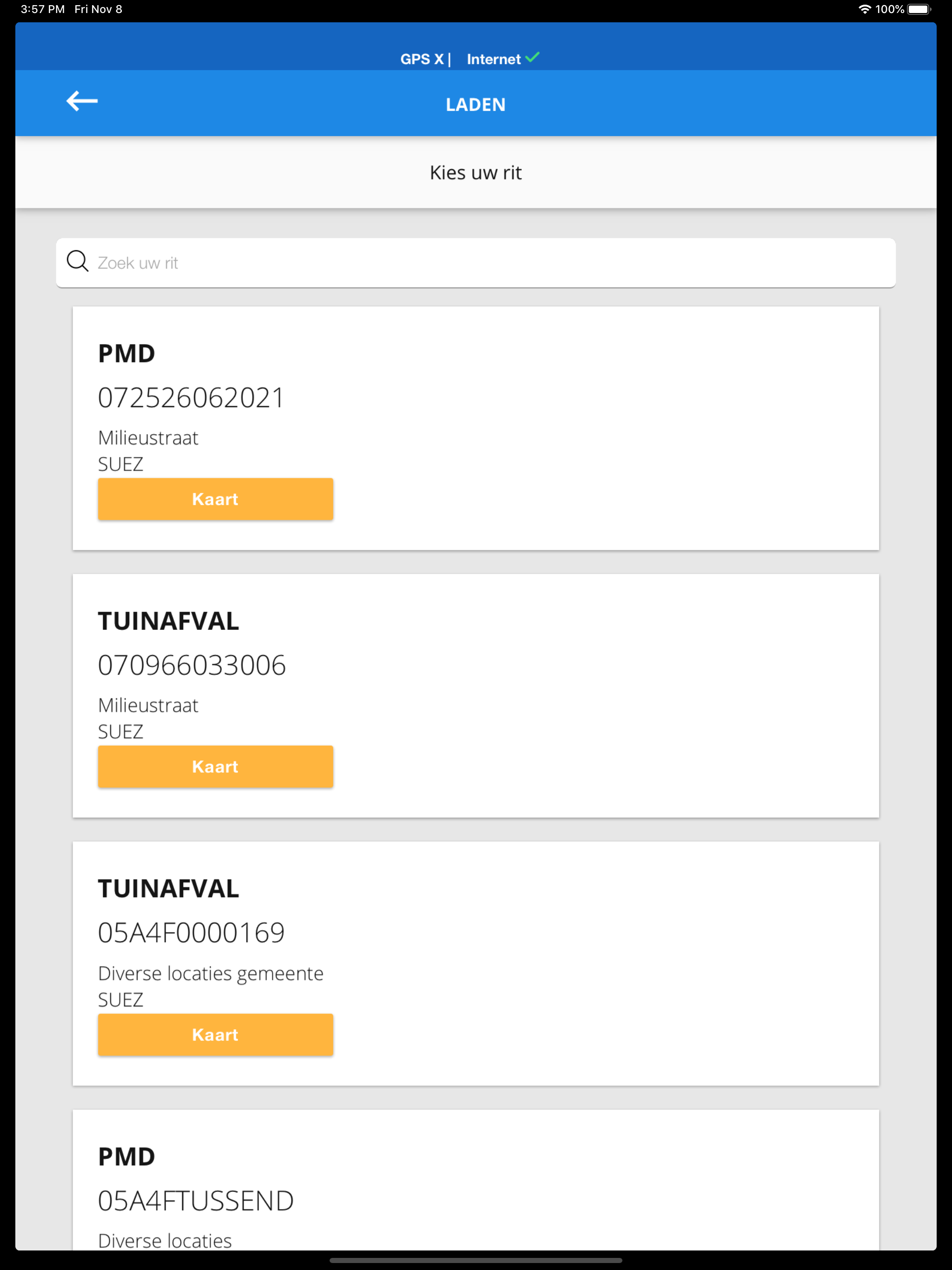Tap 'Diverse locaties gemeente' location text
The height and width of the screenshot is (1270, 952).
[211, 974]
